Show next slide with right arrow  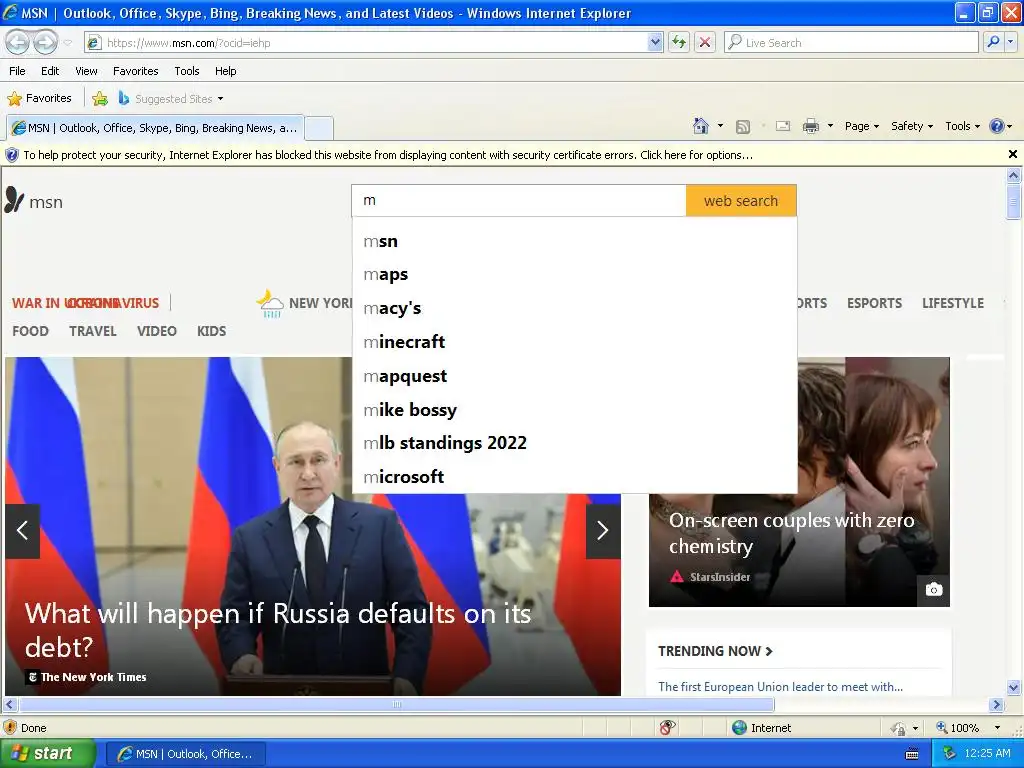[x=603, y=531]
